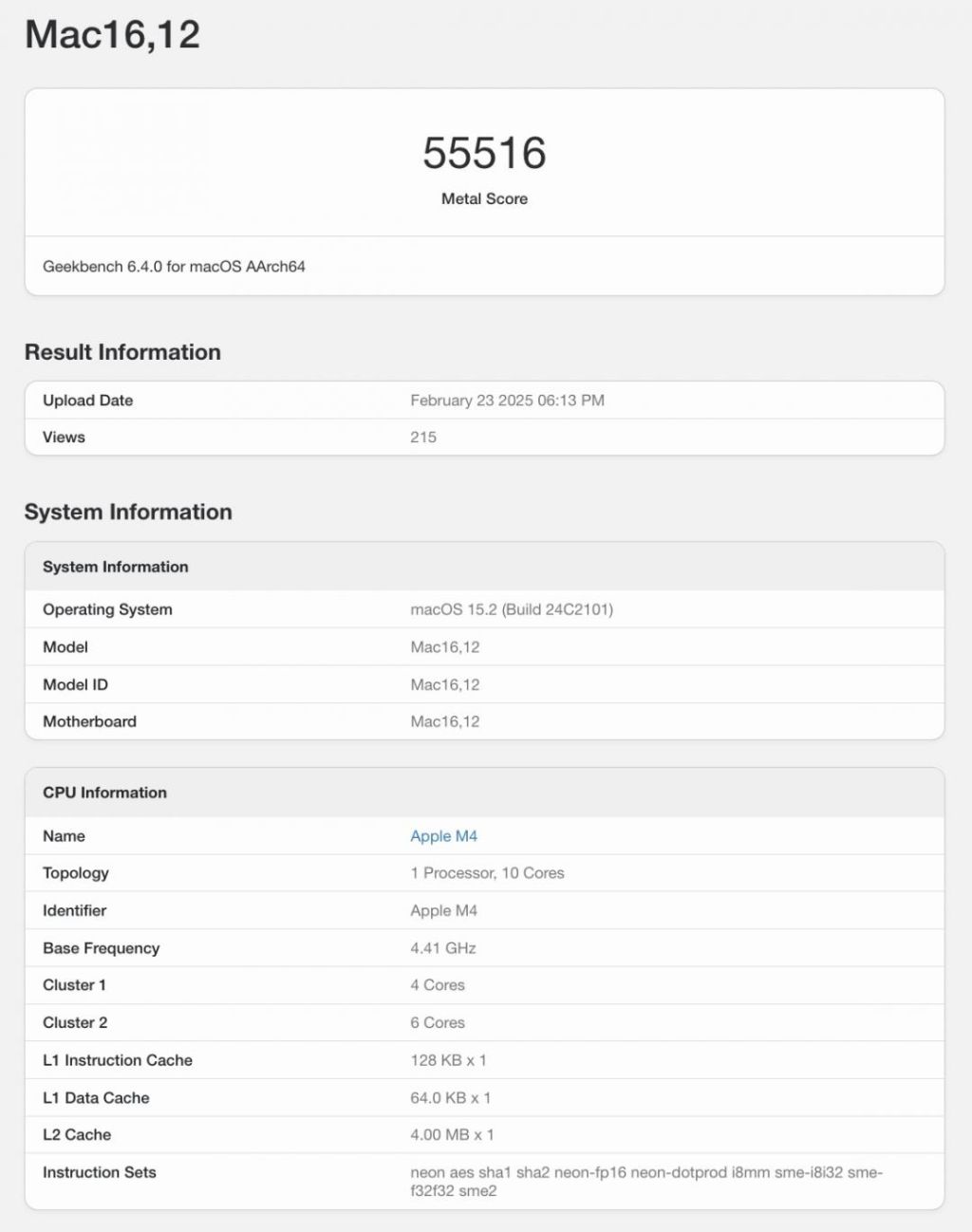This screenshot has width=972, height=1232.
Task: Click the Identifier label
Action: click(74, 911)
